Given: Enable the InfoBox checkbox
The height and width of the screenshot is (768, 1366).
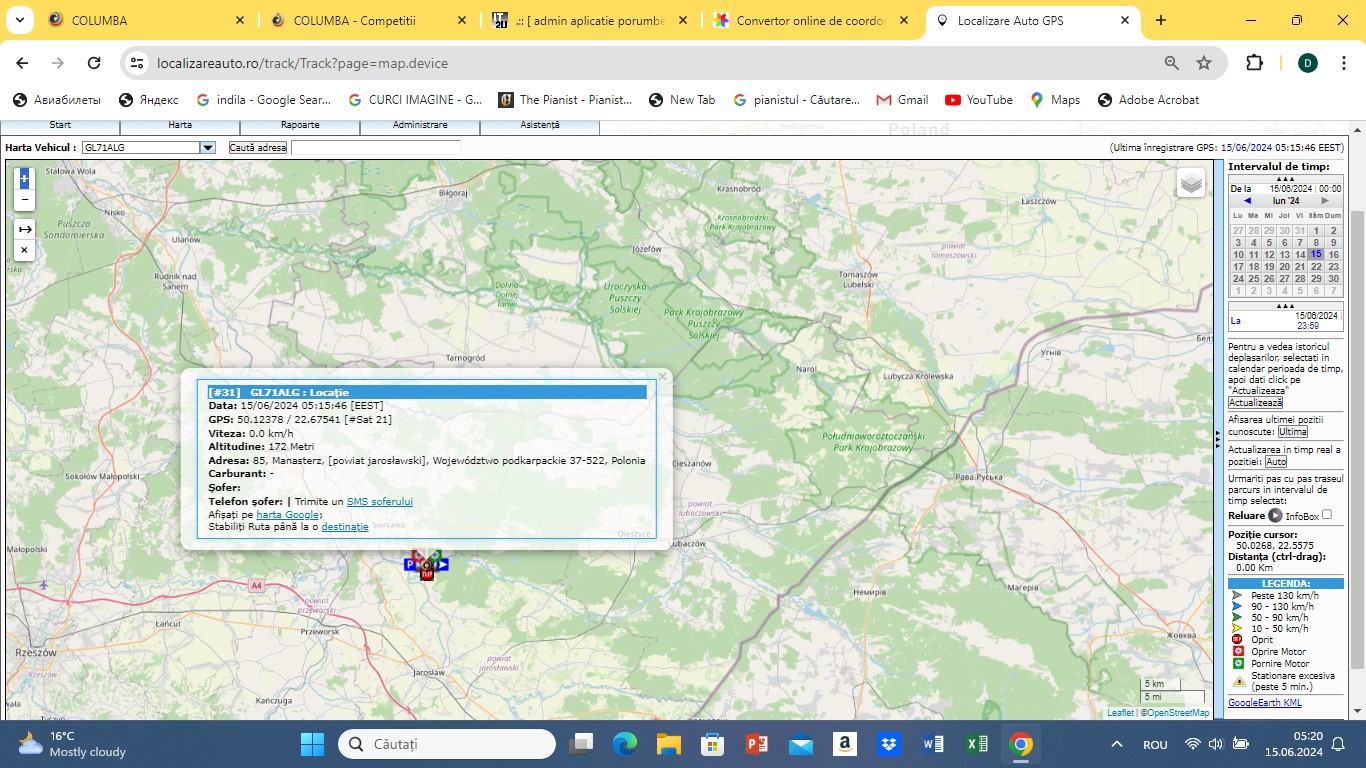Looking at the screenshot, I should coord(1327,515).
